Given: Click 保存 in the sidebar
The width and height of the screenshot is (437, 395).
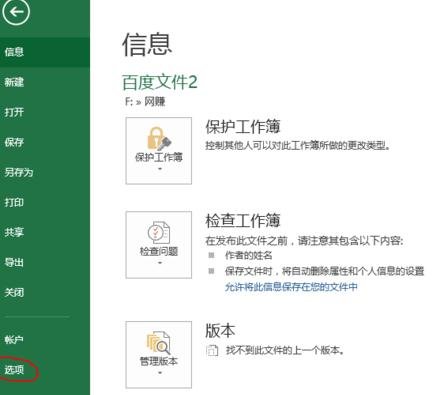Looking at the screenshot, I should coord(45,142).
